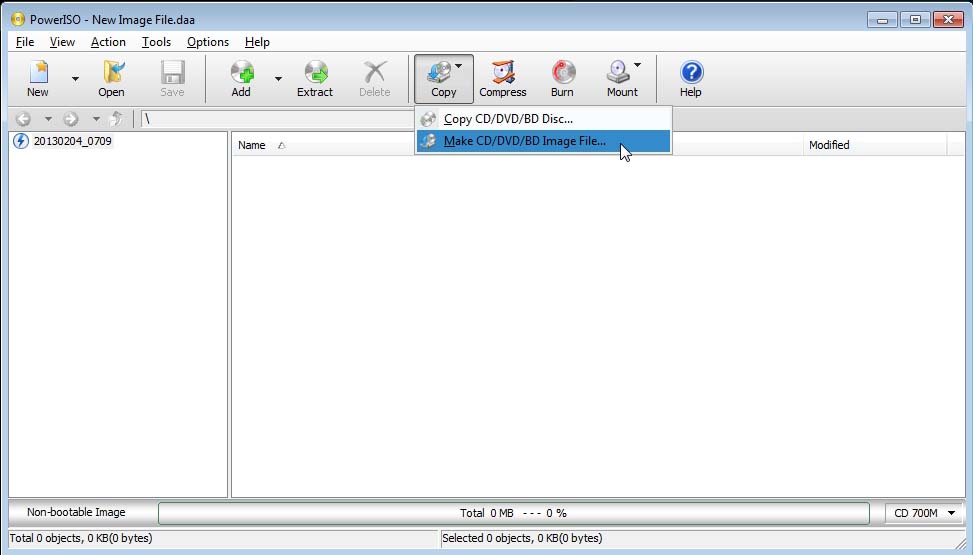Open the Help menu
Screen dimensions: 973x555
click(257, 42)
